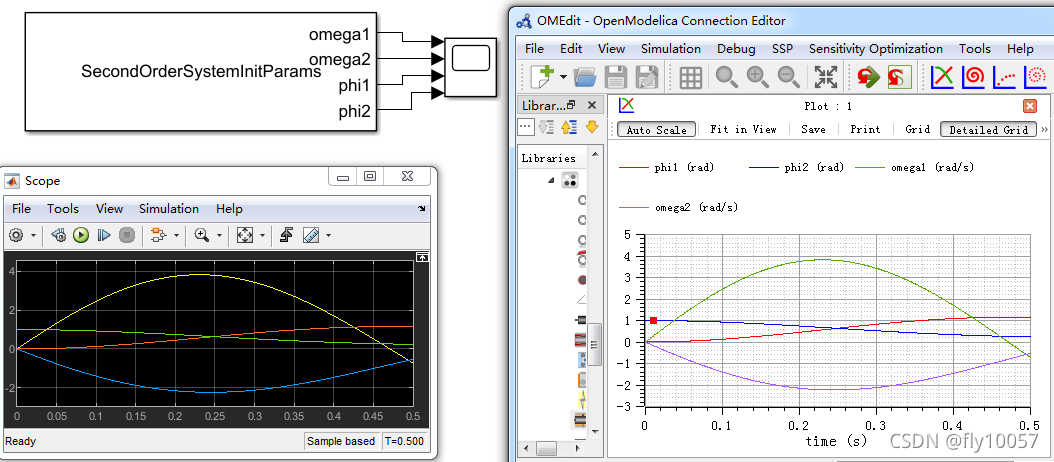Click Save As icon in OMEdit toolbar

647,77
